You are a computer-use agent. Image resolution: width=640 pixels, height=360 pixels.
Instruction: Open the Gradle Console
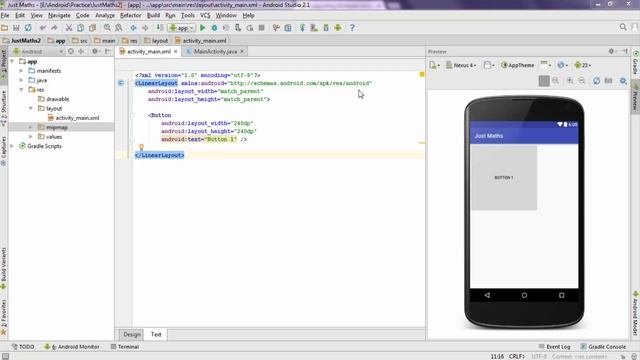pyautogui.click(x=603, y=347)
